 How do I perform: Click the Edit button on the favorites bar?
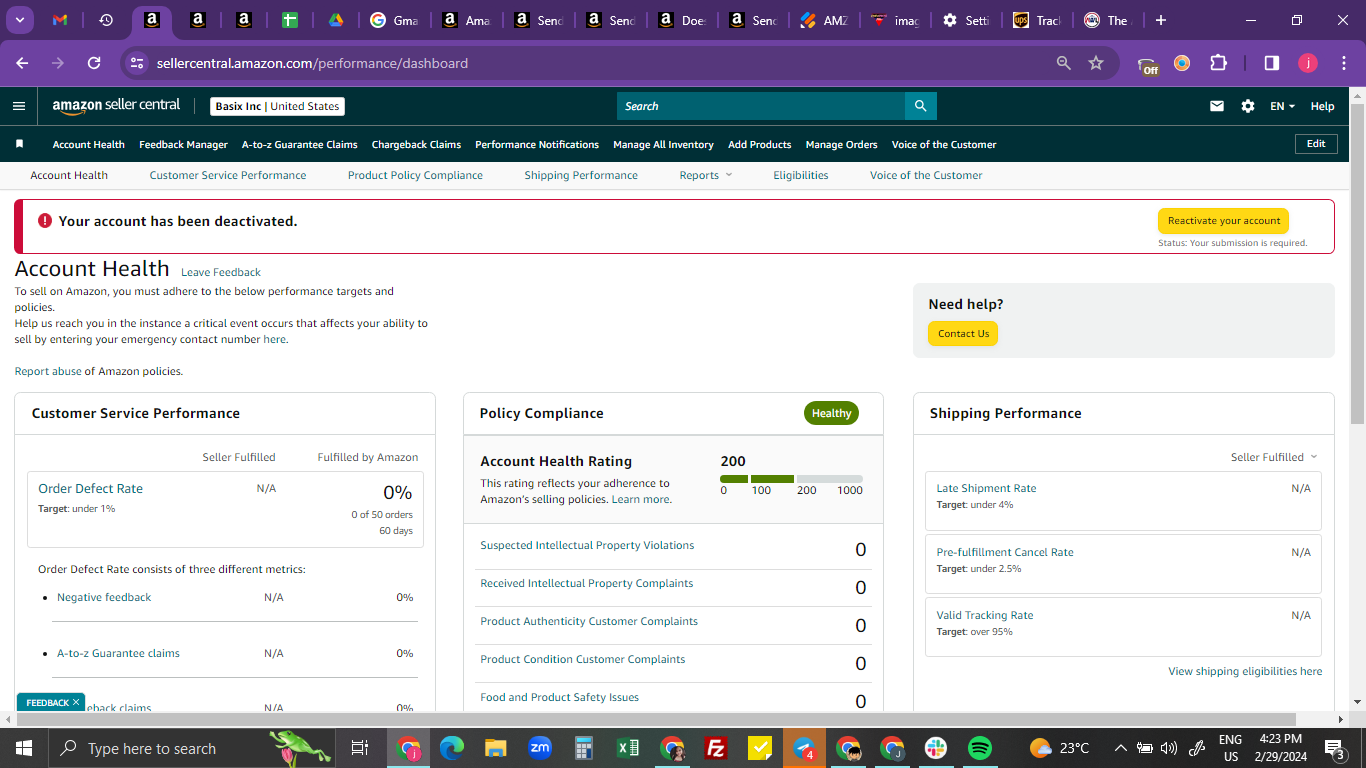tap(1316, 144)
